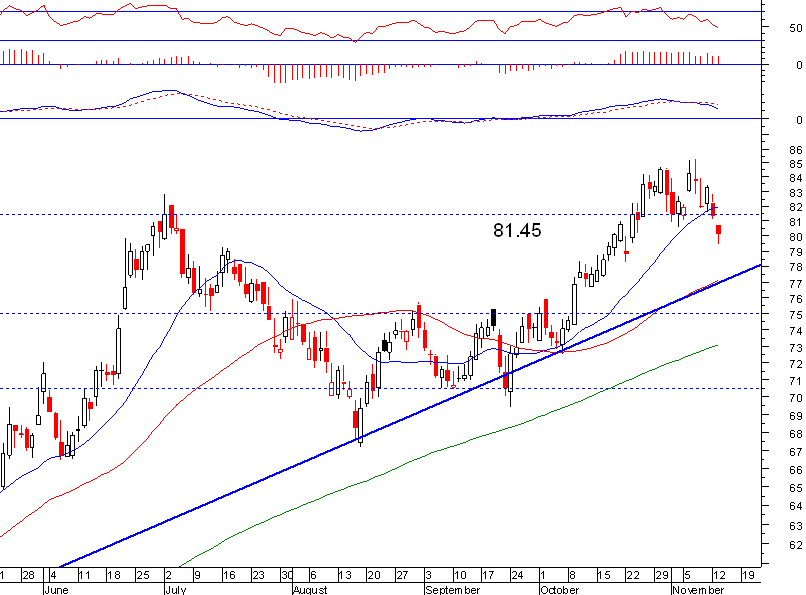Click the 82 price axis label

point(796,208)
